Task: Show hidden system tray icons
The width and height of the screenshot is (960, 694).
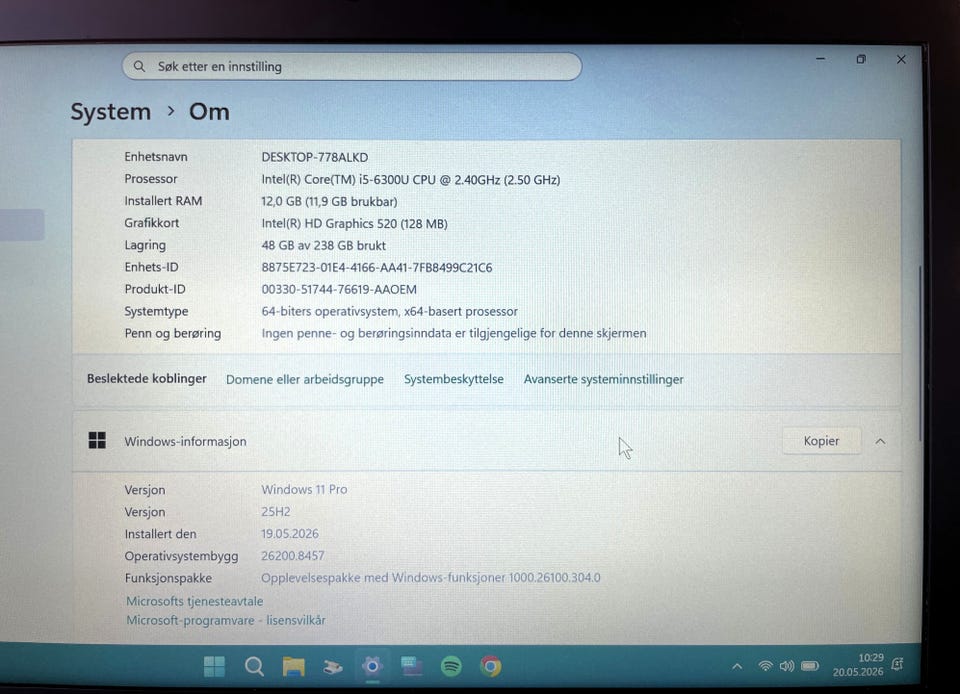Action: [x=737, y=666]
